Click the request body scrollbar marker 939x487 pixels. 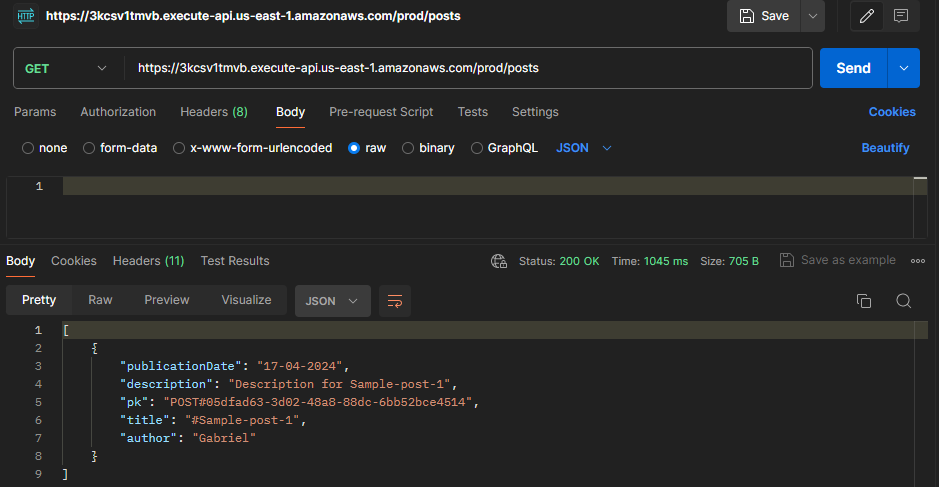coord(920,179)
